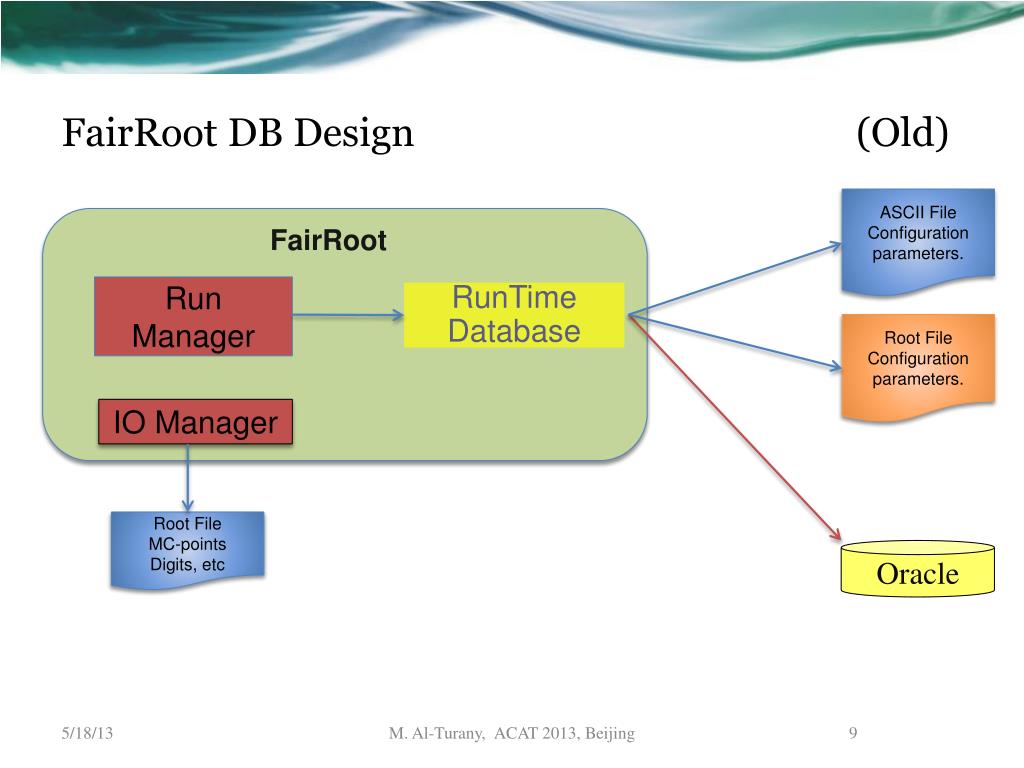Select the yellow Oracle database cylinder
Image resolution: width=1024 pixels, height=768 pixels.
pyautogui.click(x=918, y=568)
